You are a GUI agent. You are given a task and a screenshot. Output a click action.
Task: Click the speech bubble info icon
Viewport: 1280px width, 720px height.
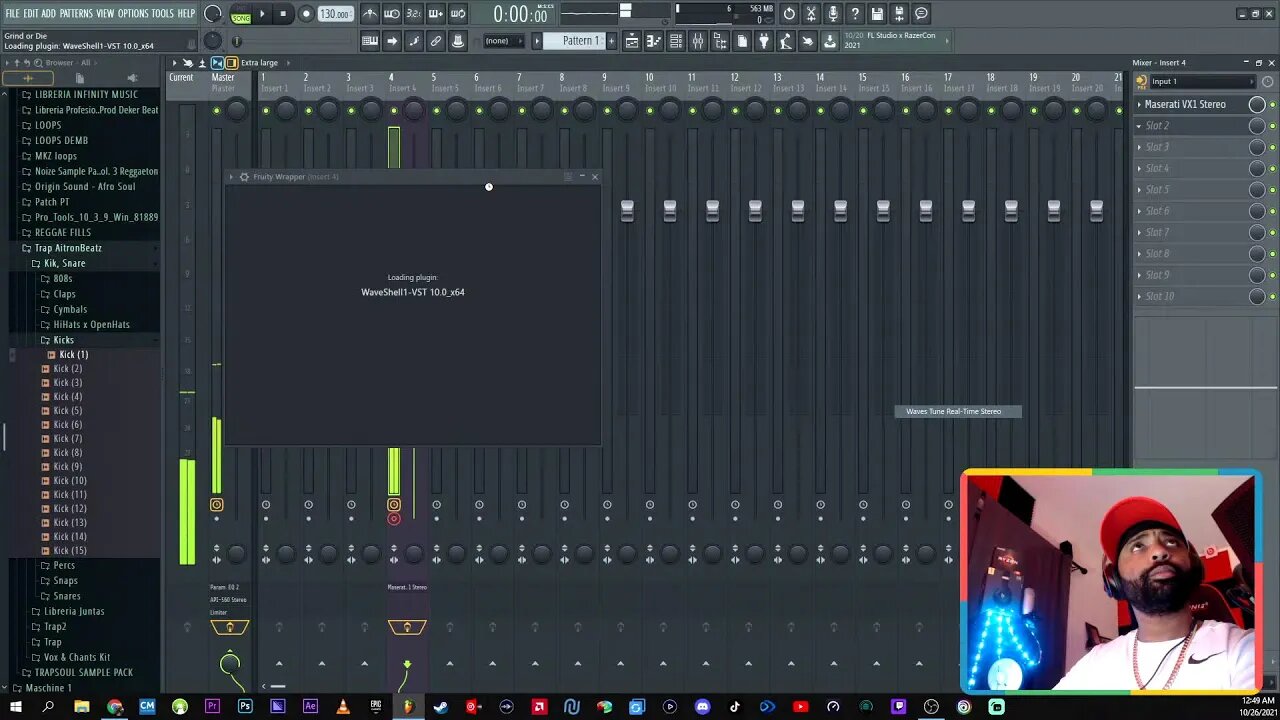point(921,14)
